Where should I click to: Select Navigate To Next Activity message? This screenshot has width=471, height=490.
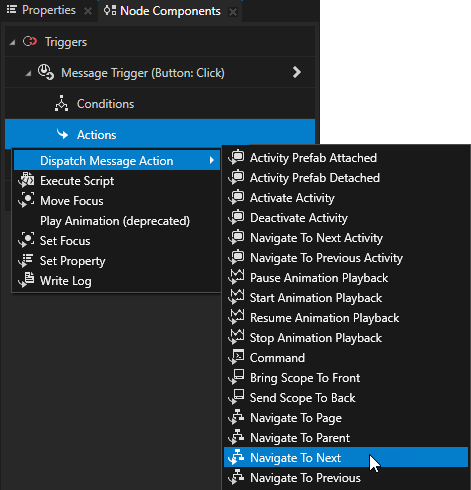click(x=346, y=238)
